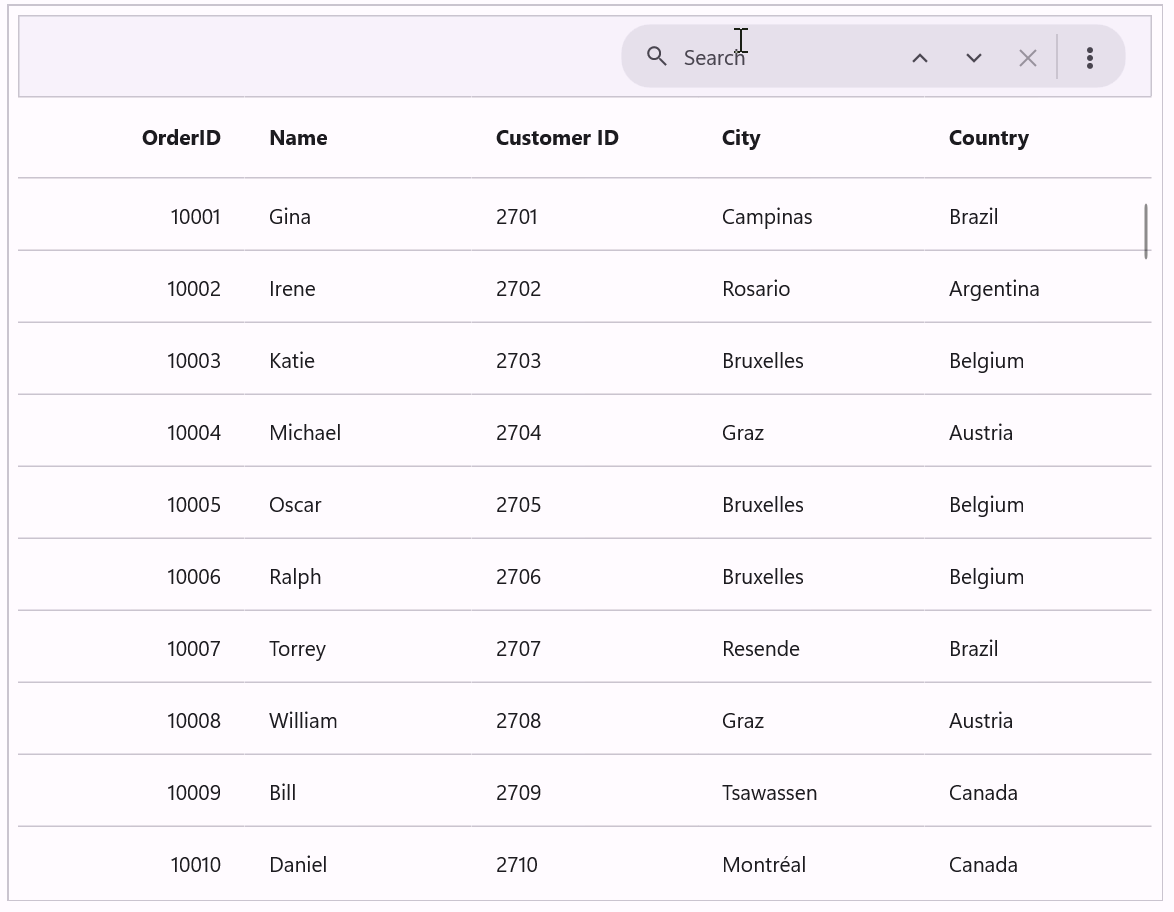Select order ID cell 10004

click(194, 433)
